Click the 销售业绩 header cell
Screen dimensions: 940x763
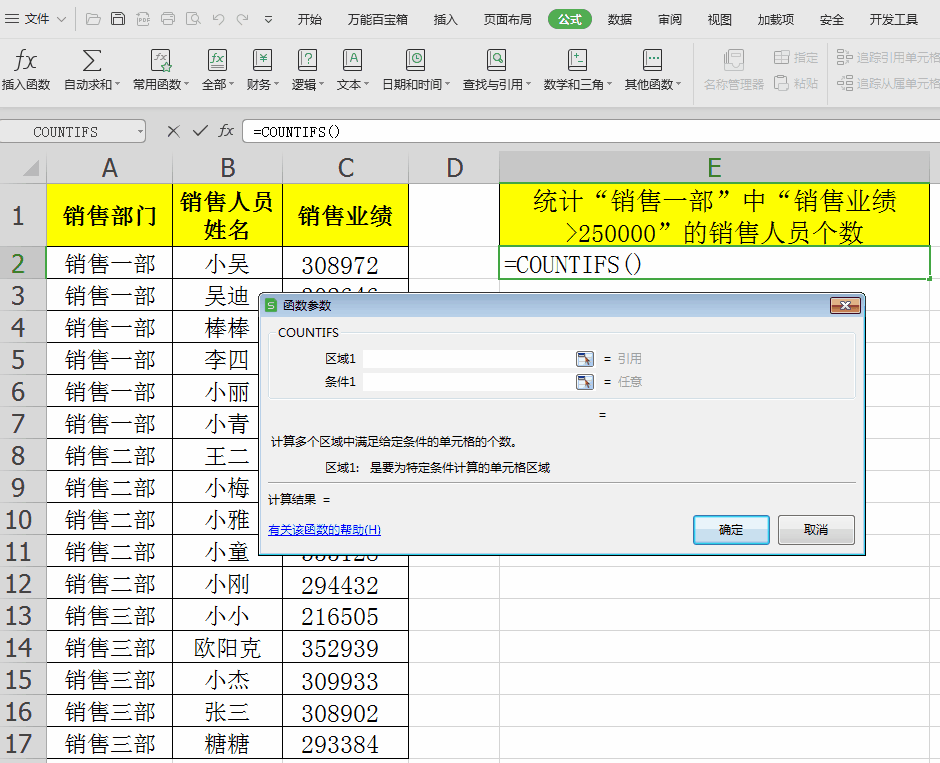(345, 215)
